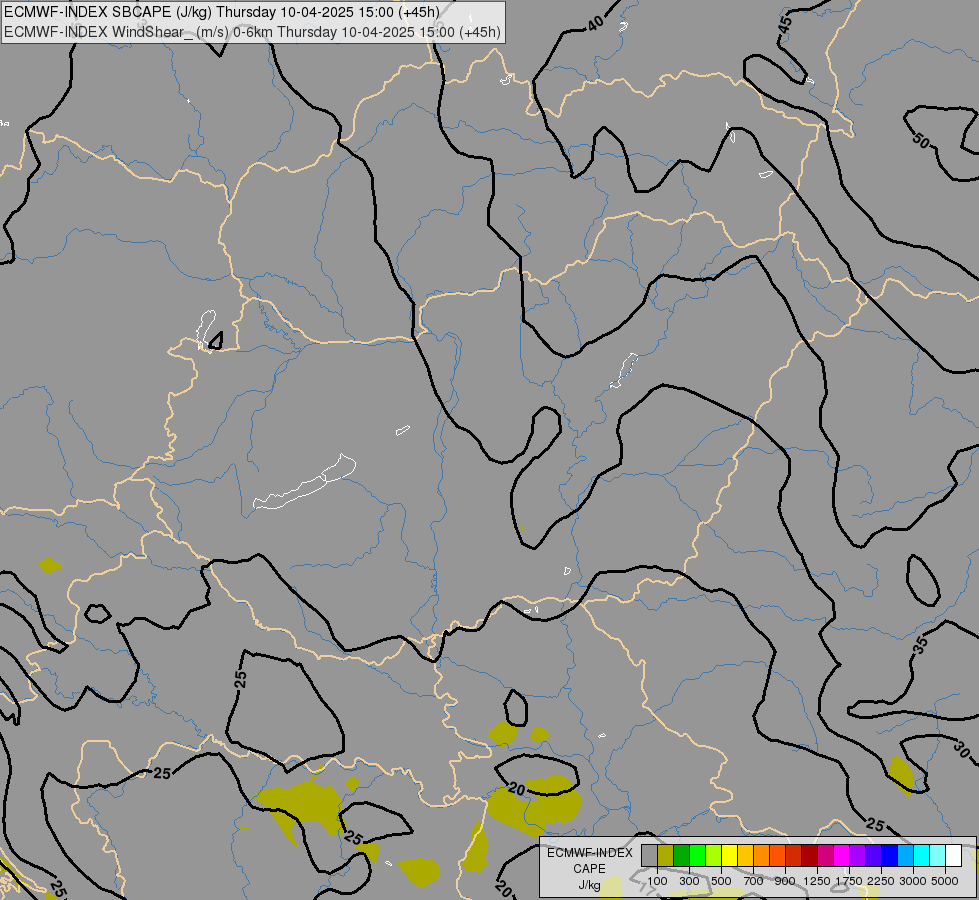Click the 1250 value on the legend scale

tap(817, 881)
